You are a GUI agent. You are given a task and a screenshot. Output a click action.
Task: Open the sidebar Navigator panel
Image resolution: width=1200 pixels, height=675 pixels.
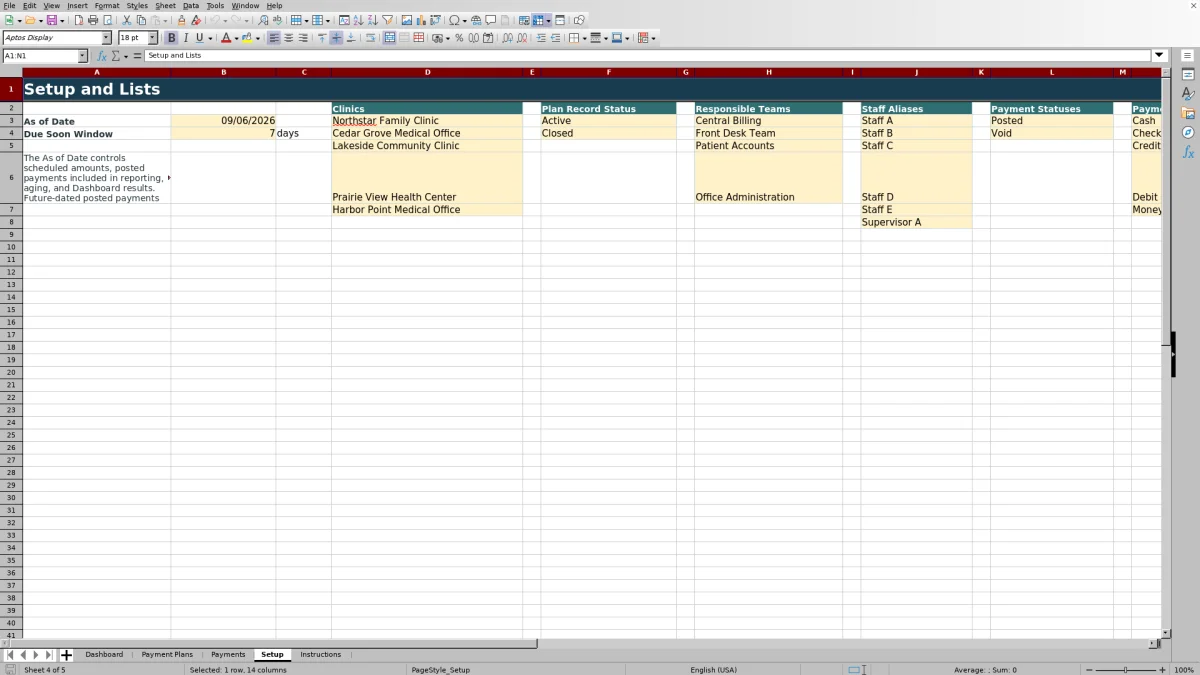(x=1188, y=132)
